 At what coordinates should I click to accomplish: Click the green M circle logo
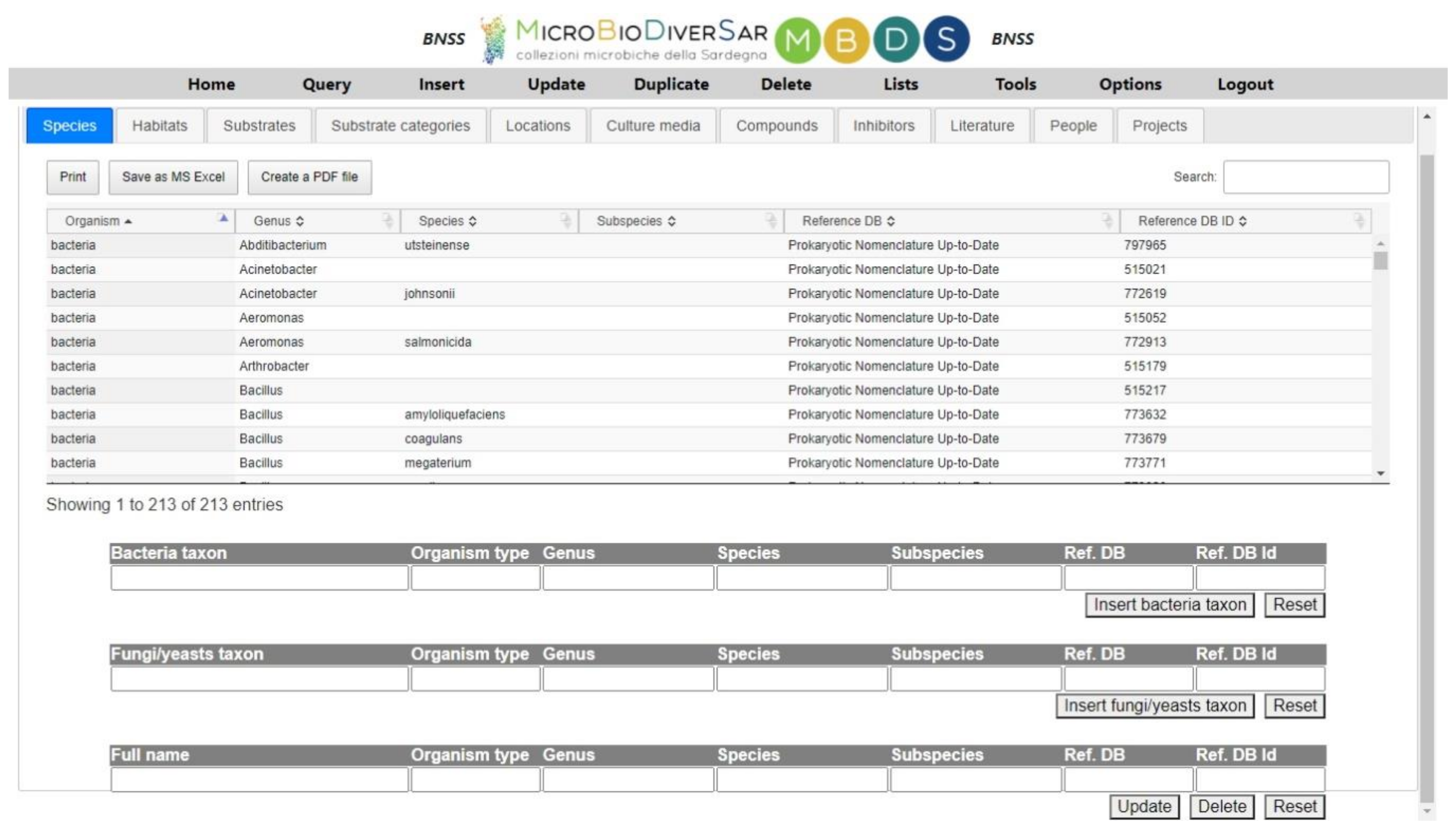(x=797, y=40)
